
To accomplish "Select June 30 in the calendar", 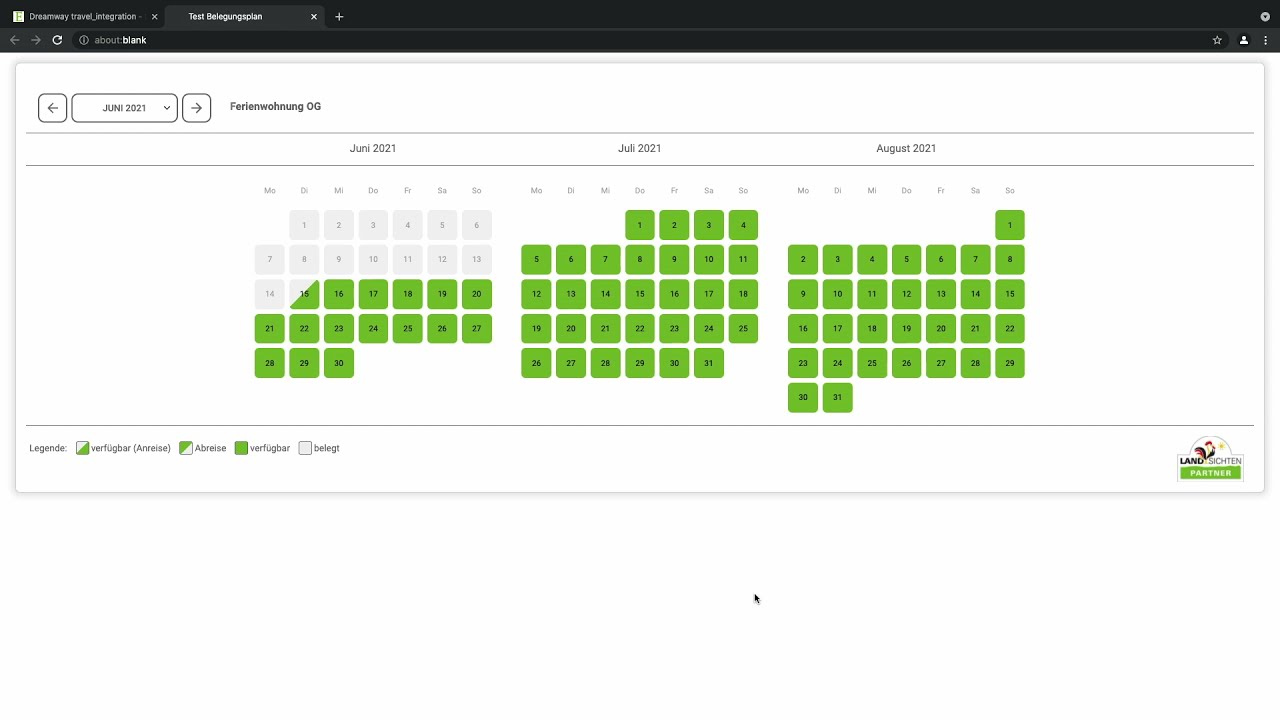I will 339,363.
